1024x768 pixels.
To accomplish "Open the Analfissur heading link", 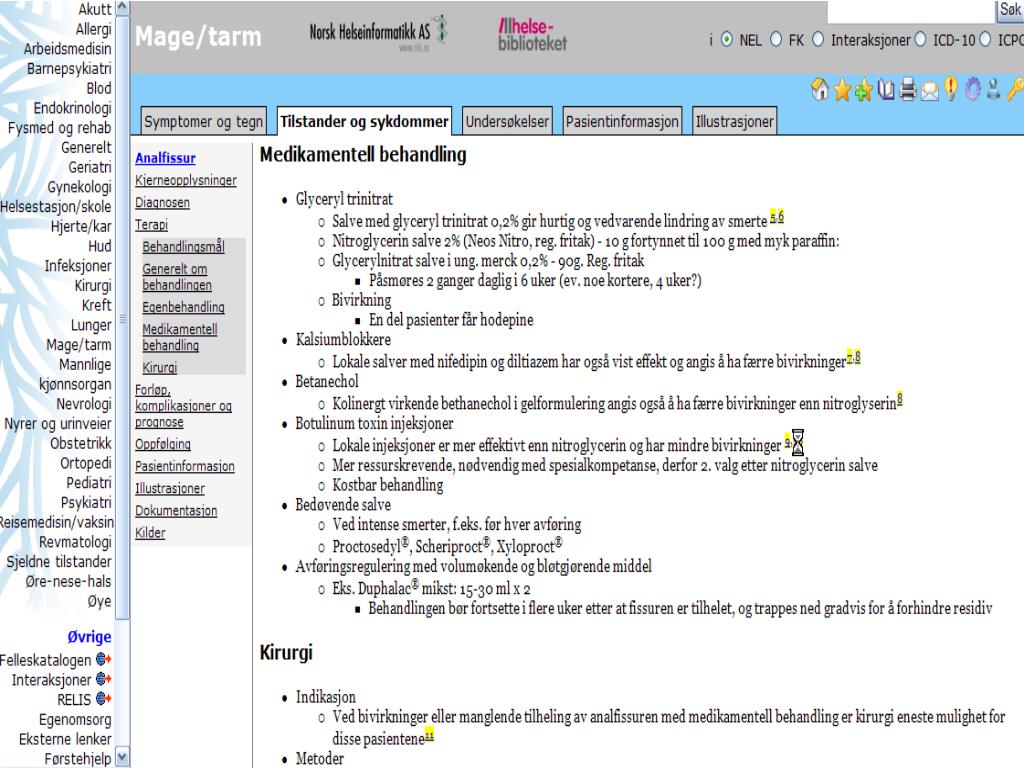I will 165,158.
